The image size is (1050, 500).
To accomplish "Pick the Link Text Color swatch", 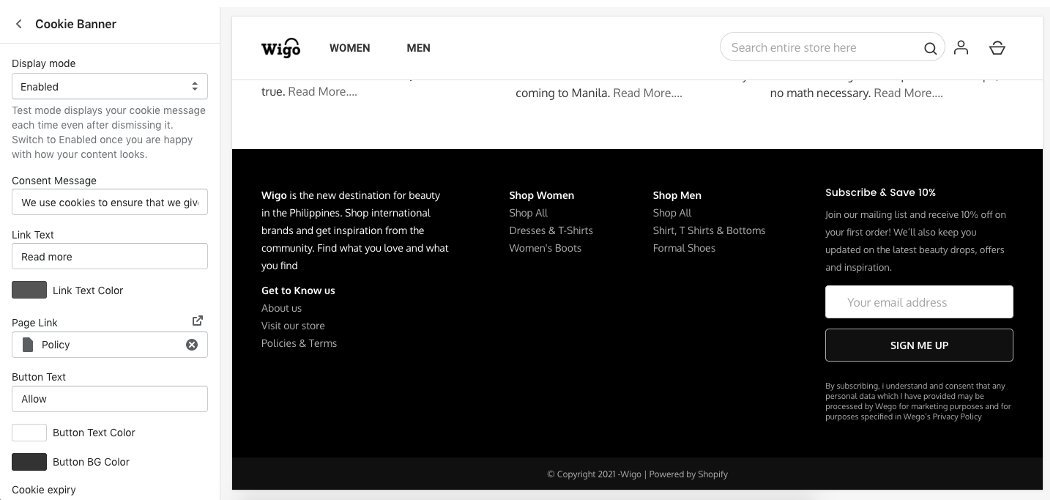I will (x=29, y=290).
